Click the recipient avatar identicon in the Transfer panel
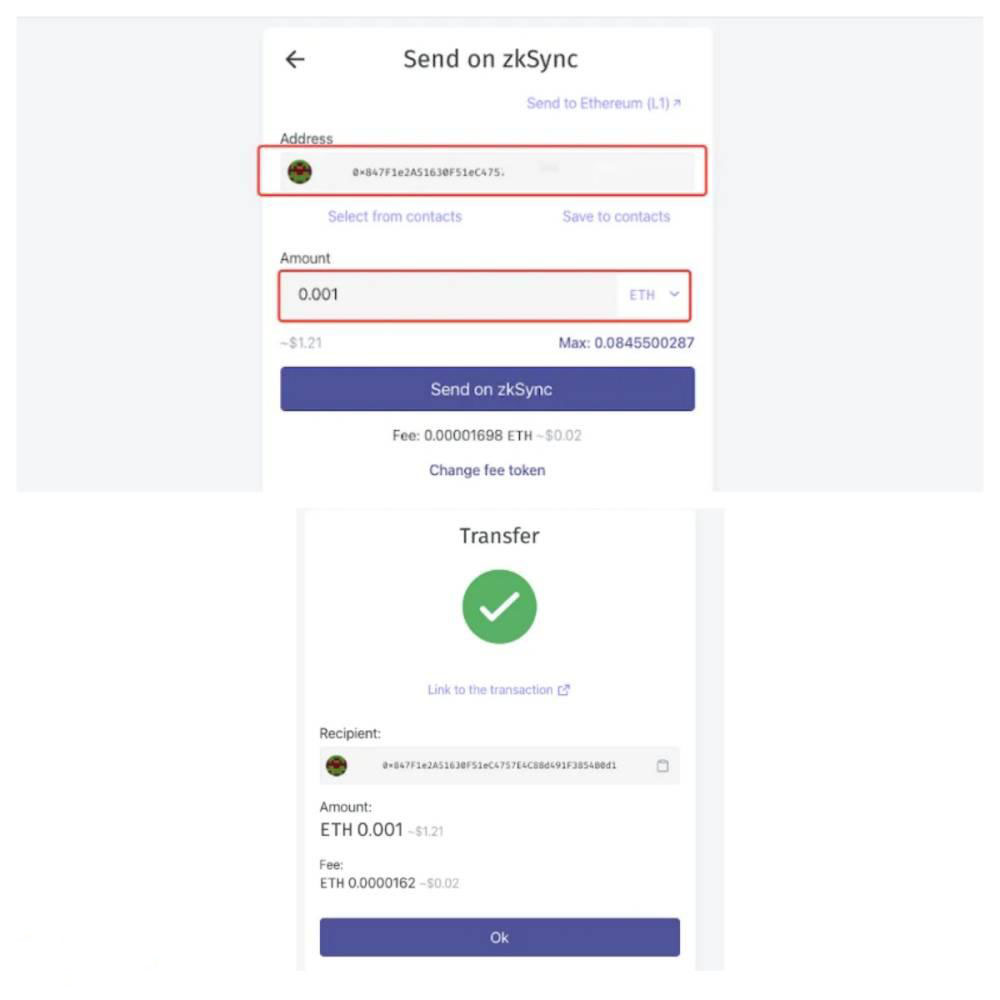This screenshot has width=1000, height=1000. point(336,765)
